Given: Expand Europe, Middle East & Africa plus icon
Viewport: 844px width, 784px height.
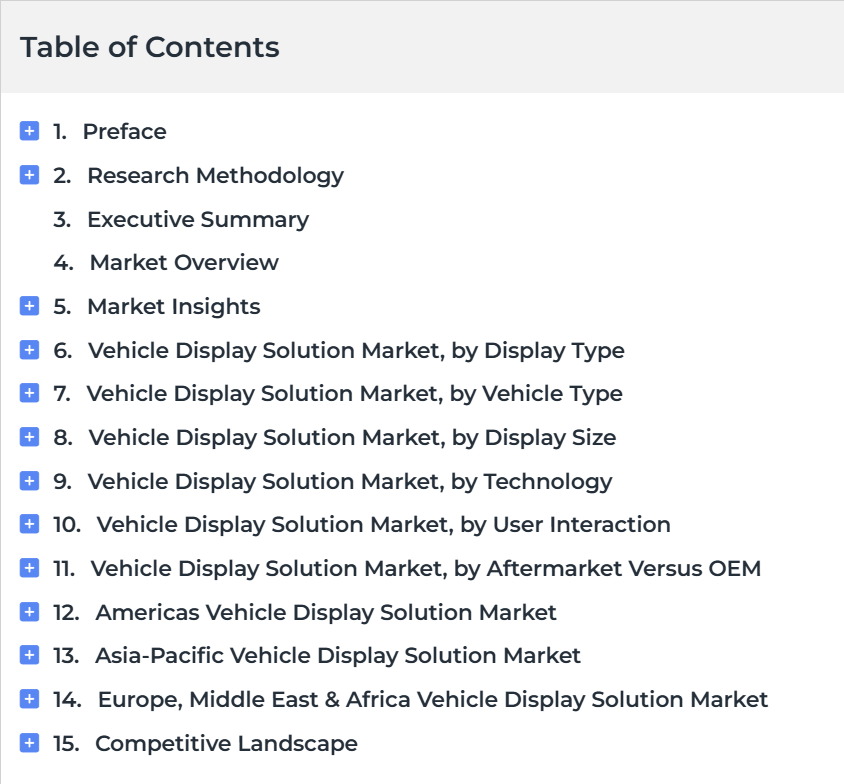Looking at the screenshot, I should click(x=29, y=699).
